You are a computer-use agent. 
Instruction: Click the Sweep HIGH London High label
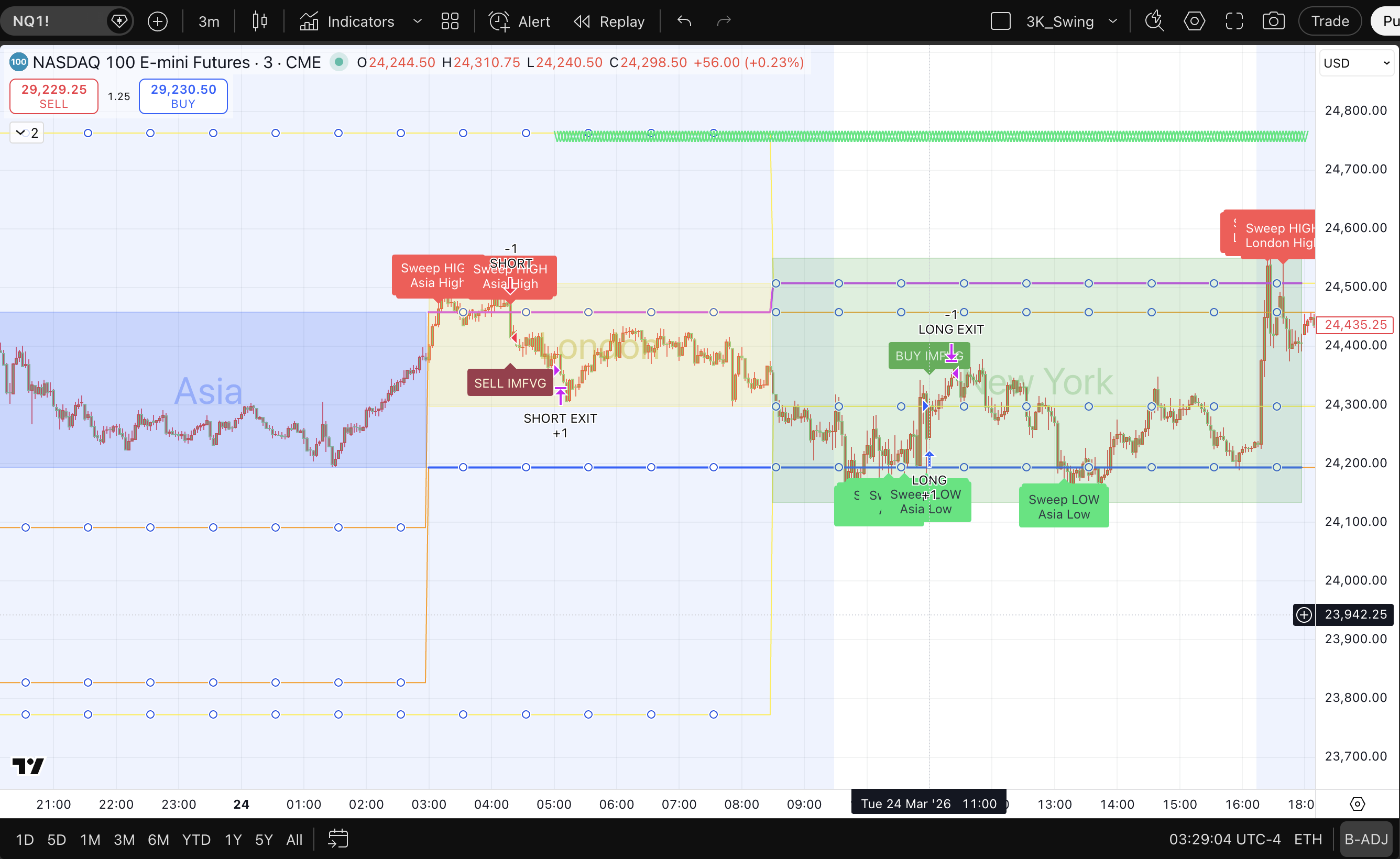click(1278, 235)
